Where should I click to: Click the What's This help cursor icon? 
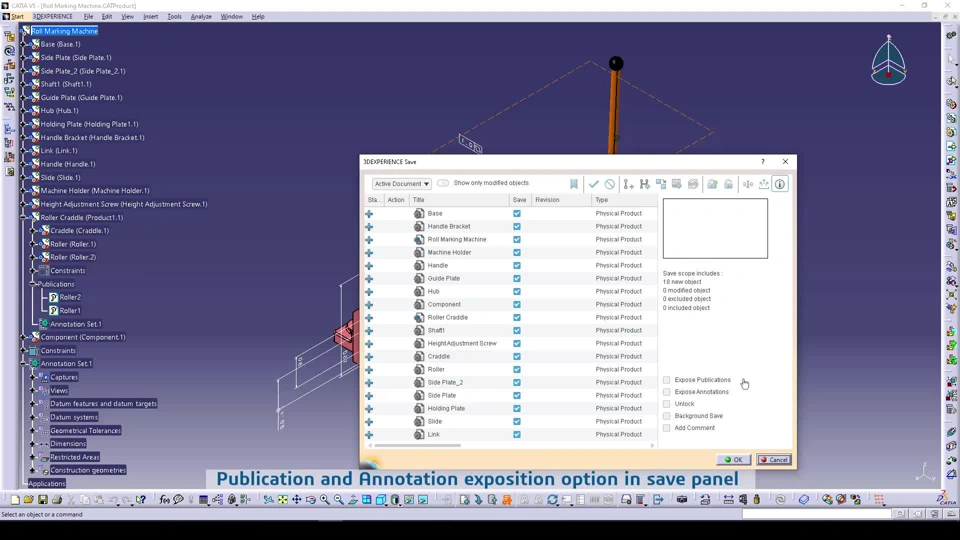click(141, 500)
